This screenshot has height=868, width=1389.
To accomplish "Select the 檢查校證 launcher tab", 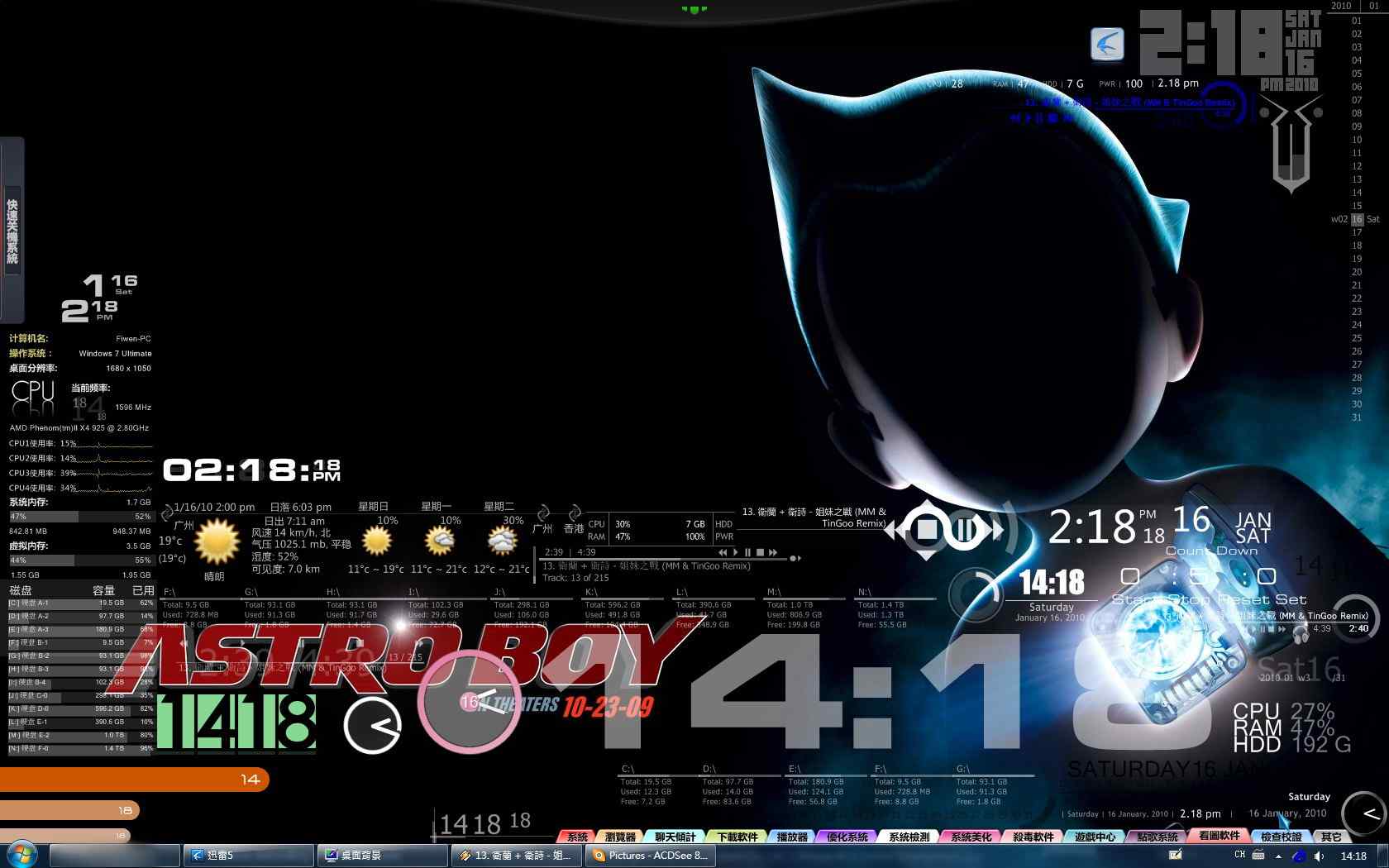I will [x=1281, y=837].
